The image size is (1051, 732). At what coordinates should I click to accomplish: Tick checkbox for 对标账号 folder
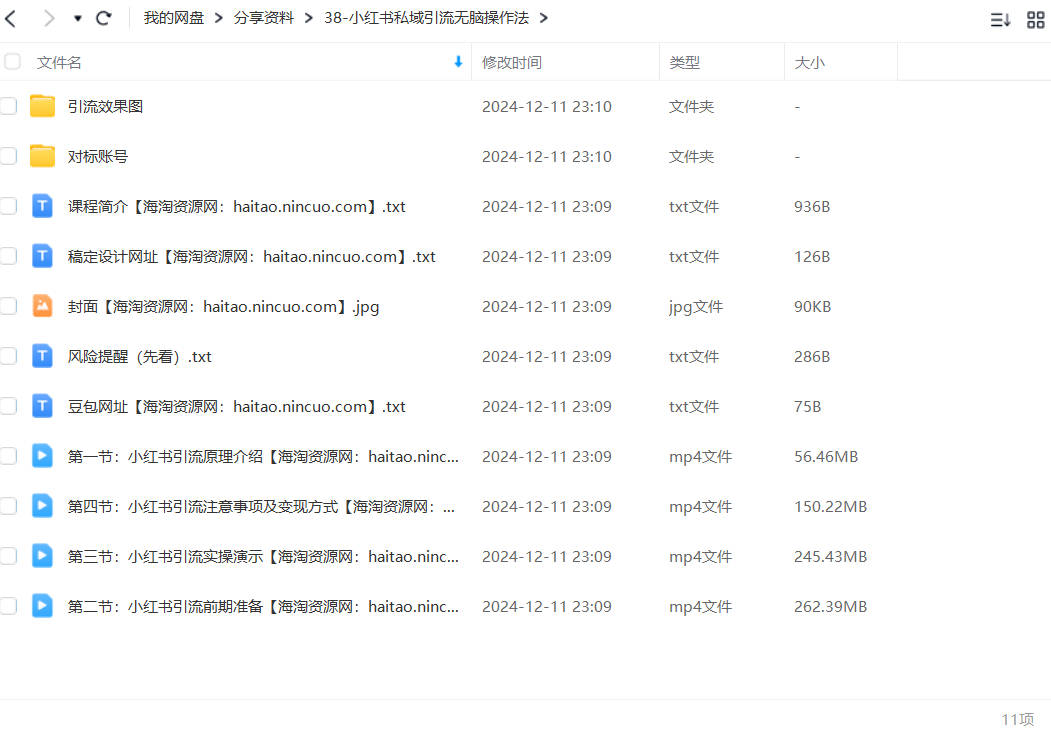point(8,156)
